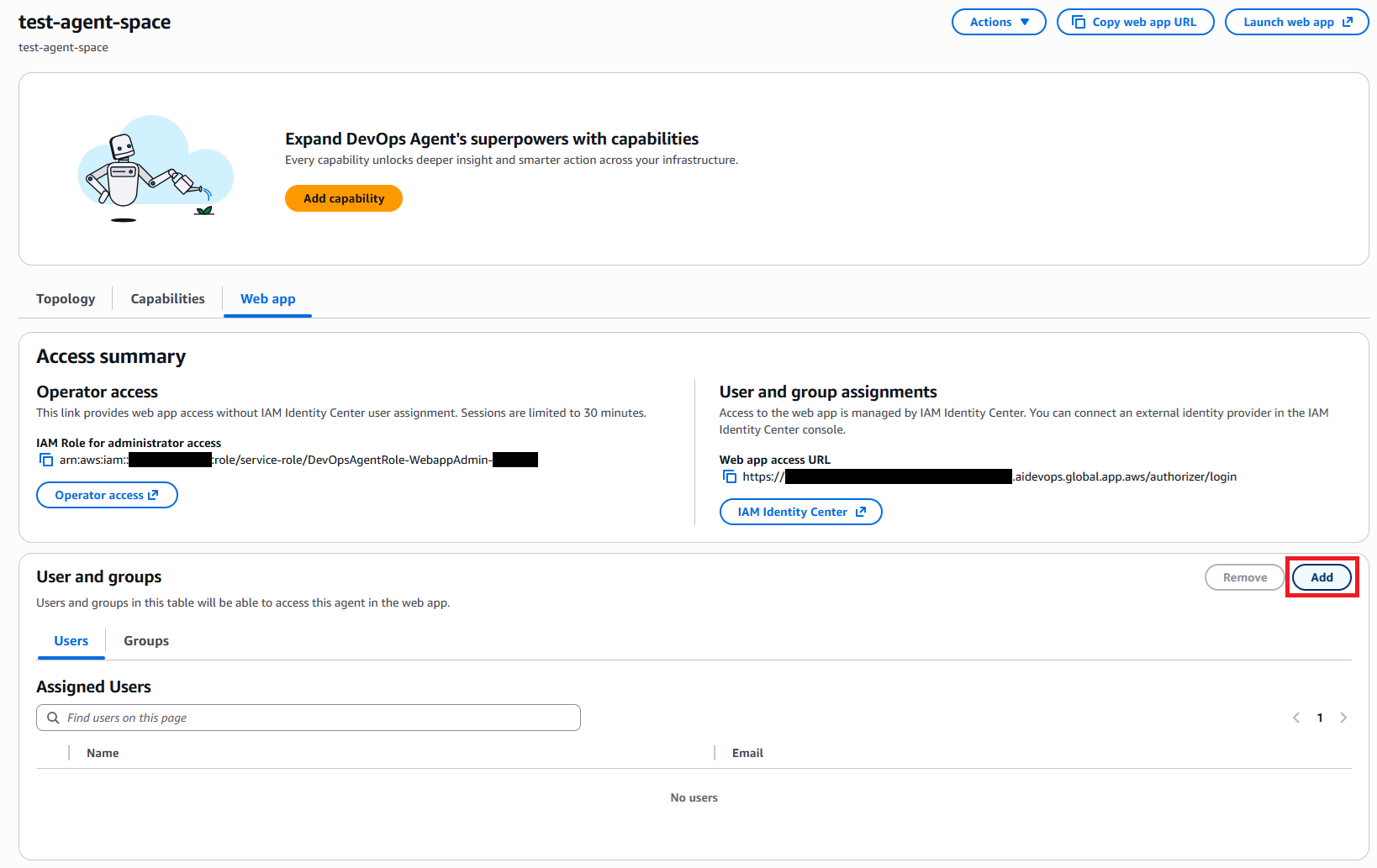Select the Web app tab
Viewport: 1377px width, 868px height.
(x=267, y=298)
